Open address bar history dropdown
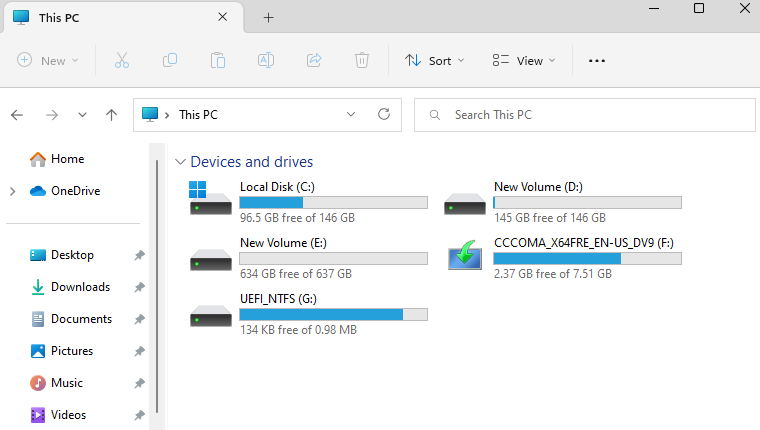 point(351,114)
